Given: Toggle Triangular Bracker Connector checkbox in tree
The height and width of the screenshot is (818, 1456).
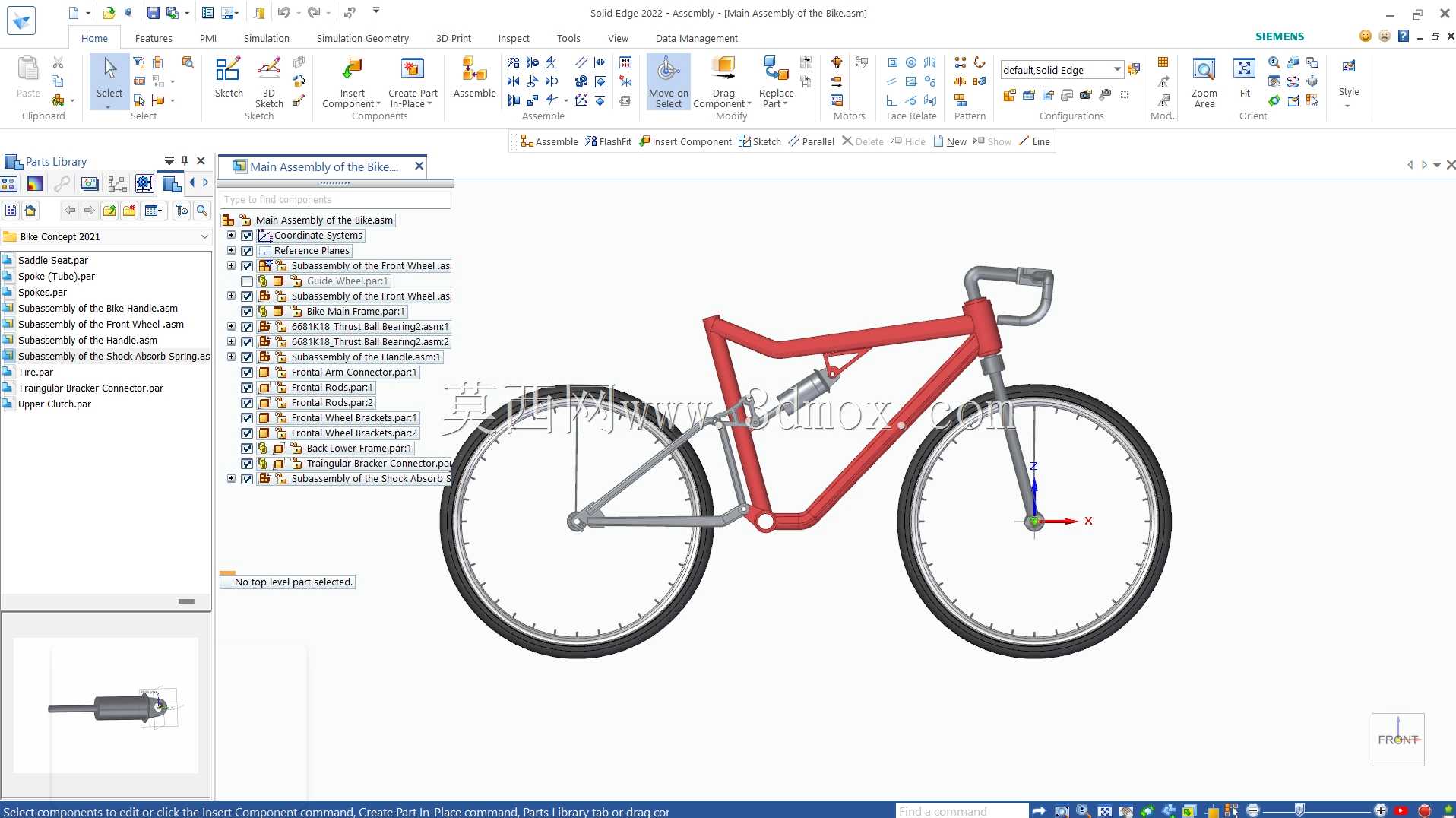Looking at the screenshot, I should coord(247,464).
